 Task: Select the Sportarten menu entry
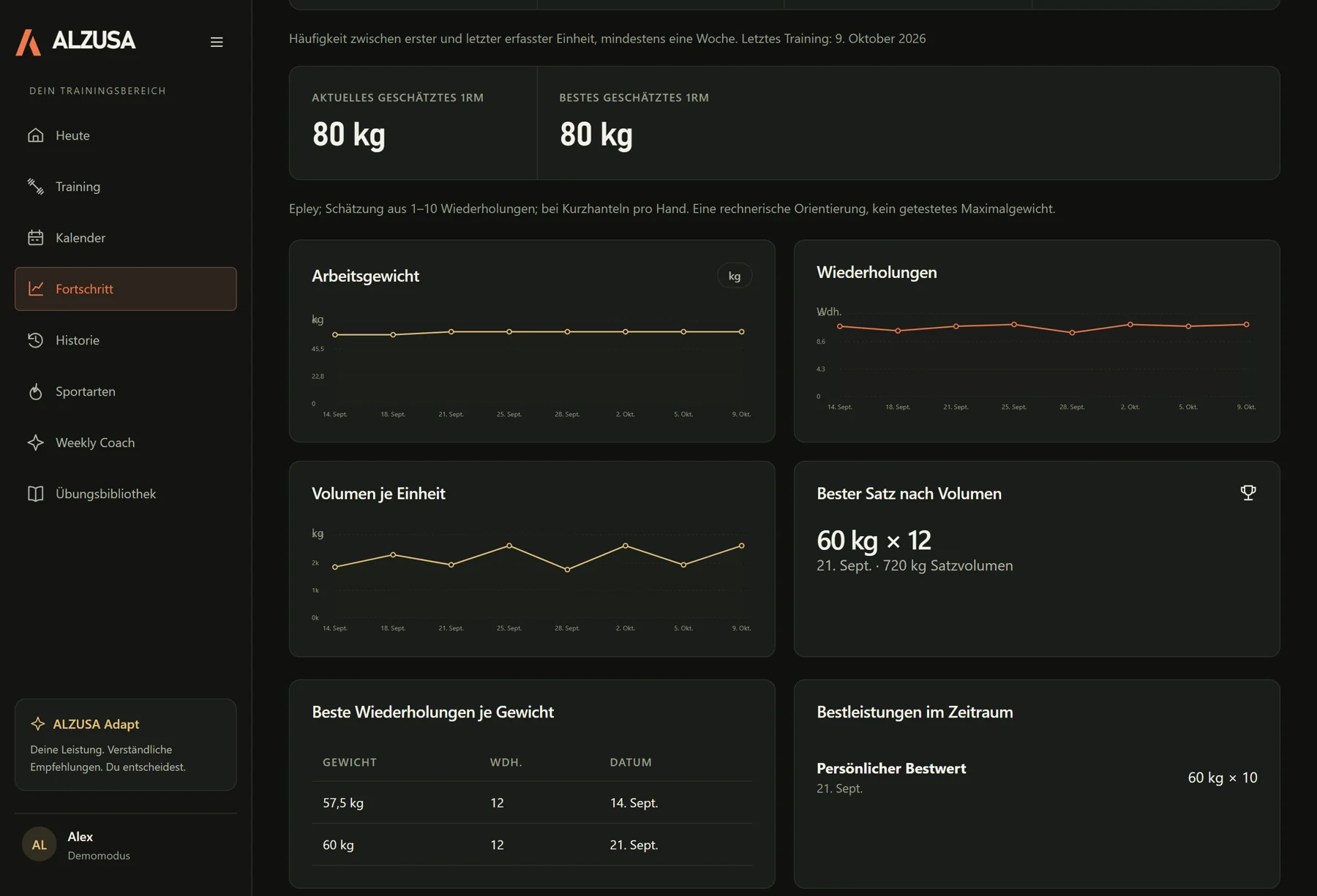[x=126, y=391]
